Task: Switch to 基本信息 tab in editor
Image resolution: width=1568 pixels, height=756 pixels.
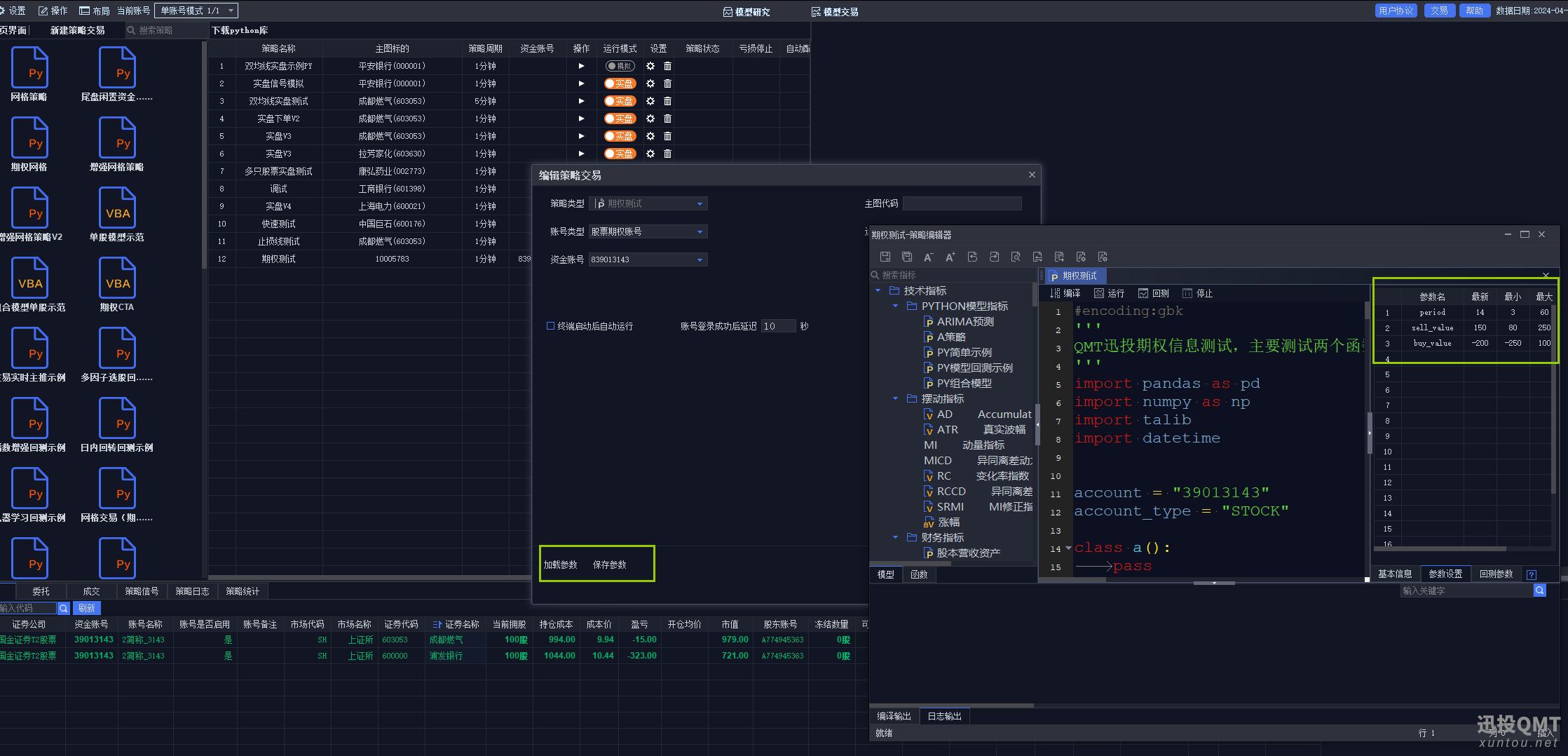Action: [1395, 574]
